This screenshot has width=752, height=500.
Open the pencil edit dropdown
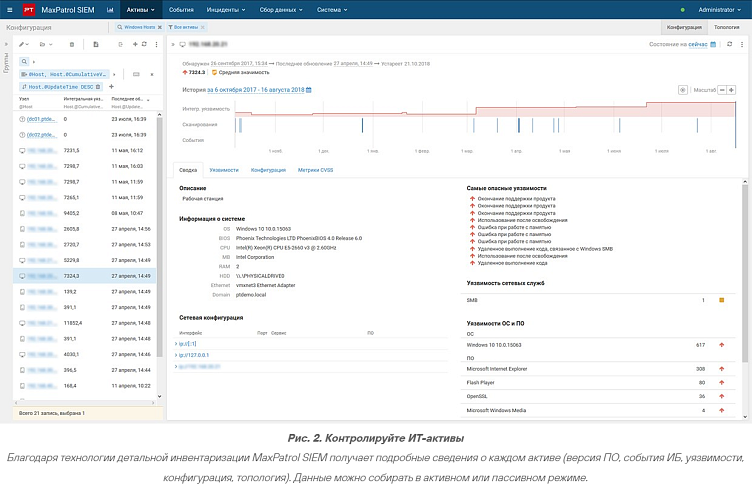(x=24, y=44)
